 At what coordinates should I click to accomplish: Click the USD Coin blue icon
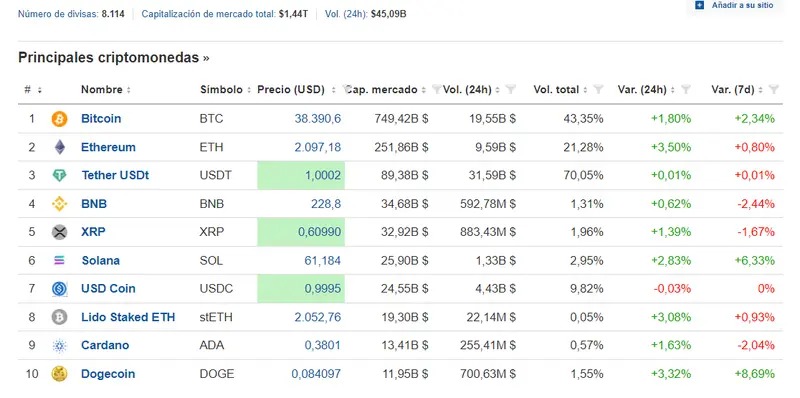(x=59, y=289)
